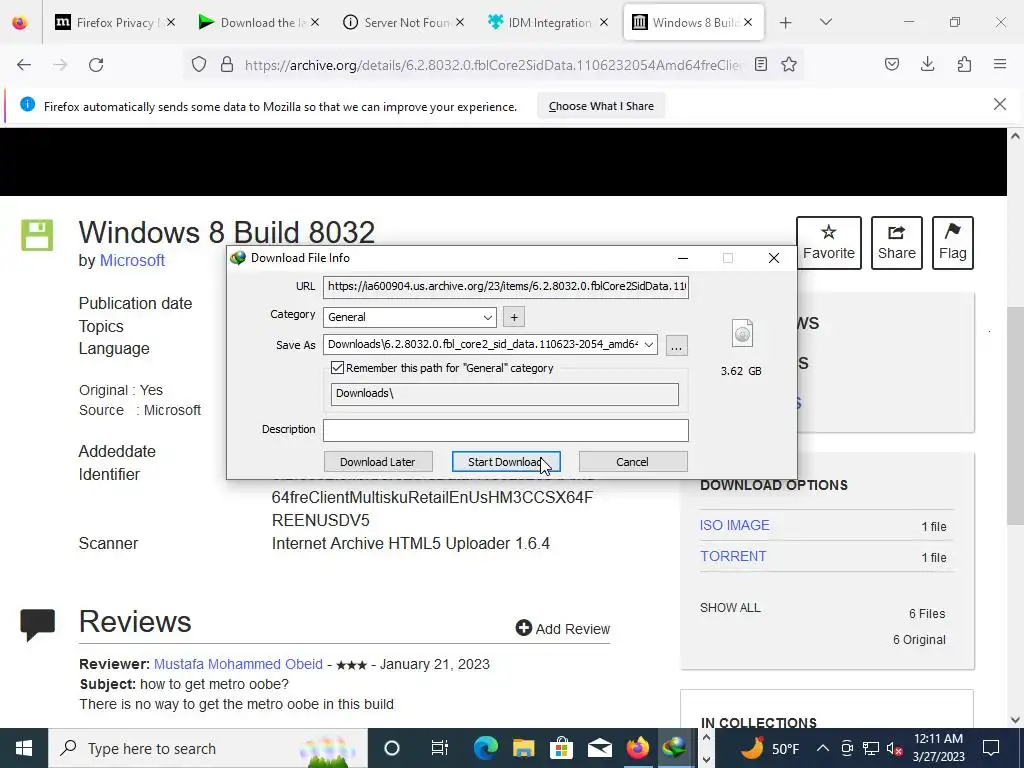Open Windows Start menu
The image size is (1024, 768).
(x=24, y=748)
